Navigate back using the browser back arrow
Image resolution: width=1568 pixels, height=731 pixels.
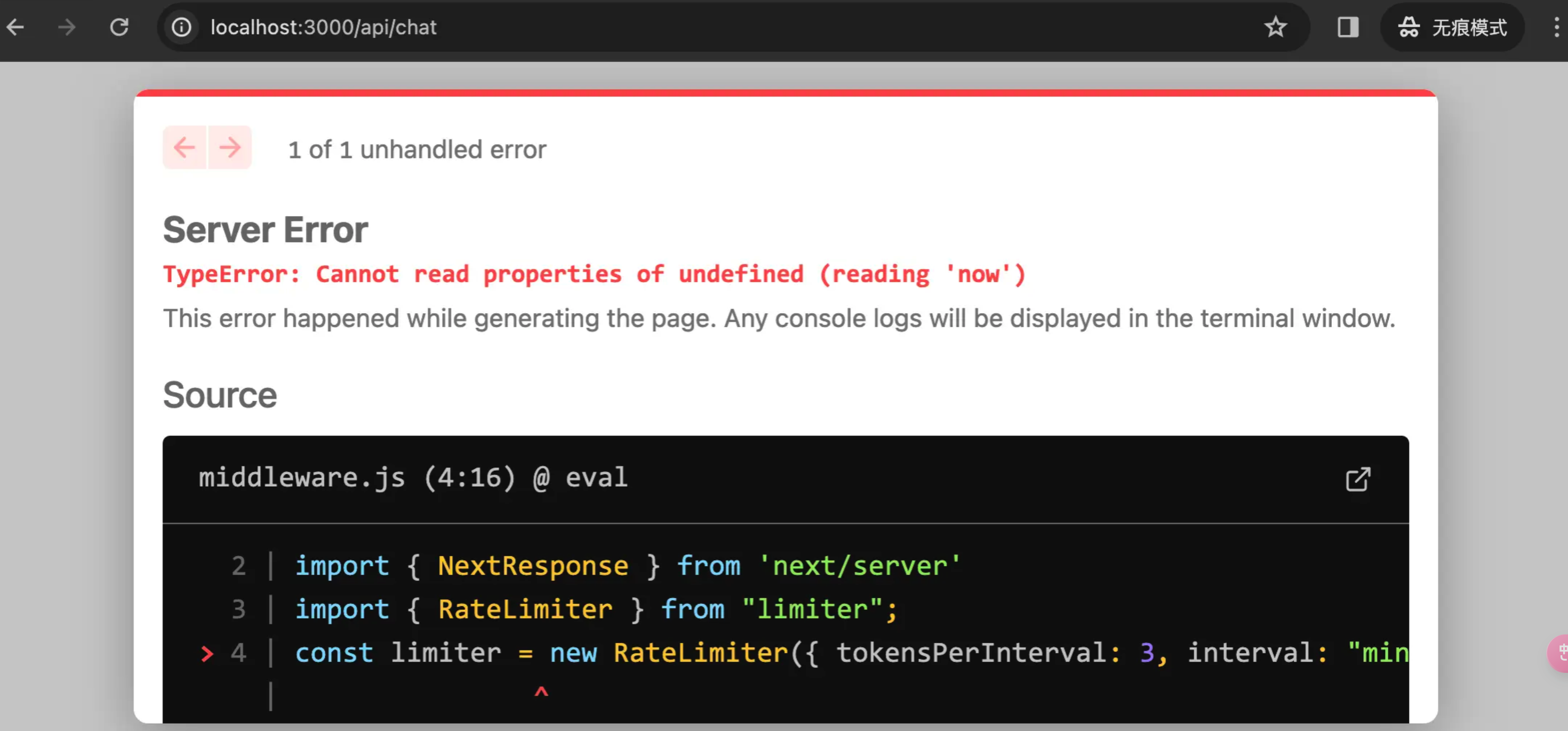click(16, 27)
